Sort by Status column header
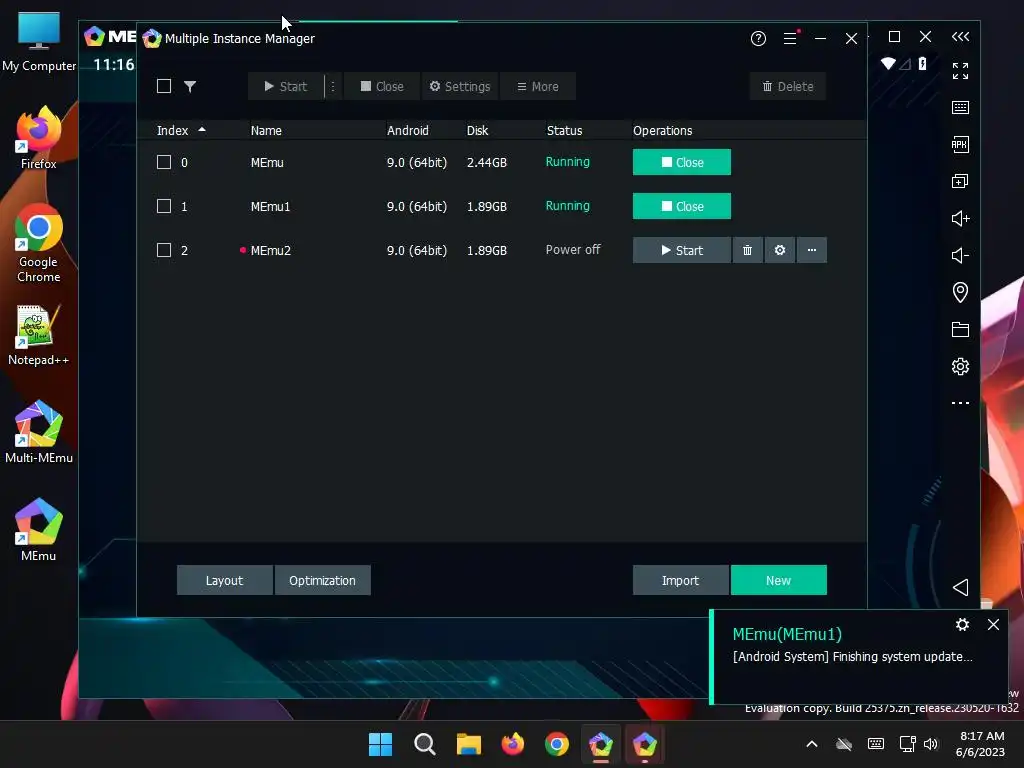The image size is (1024, 768). click(564, 131)
